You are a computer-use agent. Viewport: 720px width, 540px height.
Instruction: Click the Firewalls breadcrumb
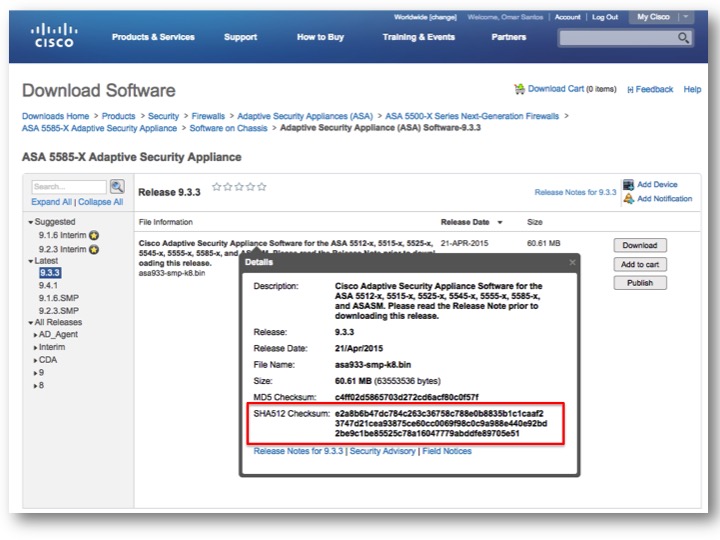coord(208,116)
